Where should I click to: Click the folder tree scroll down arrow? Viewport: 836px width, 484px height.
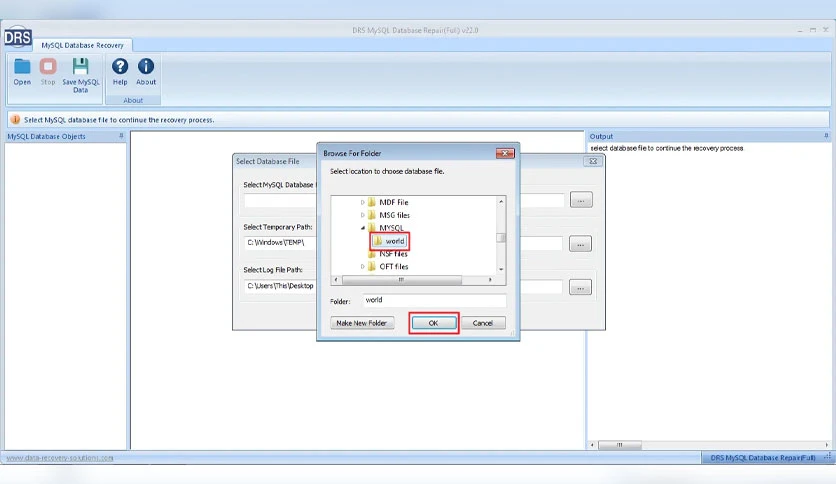501,269
